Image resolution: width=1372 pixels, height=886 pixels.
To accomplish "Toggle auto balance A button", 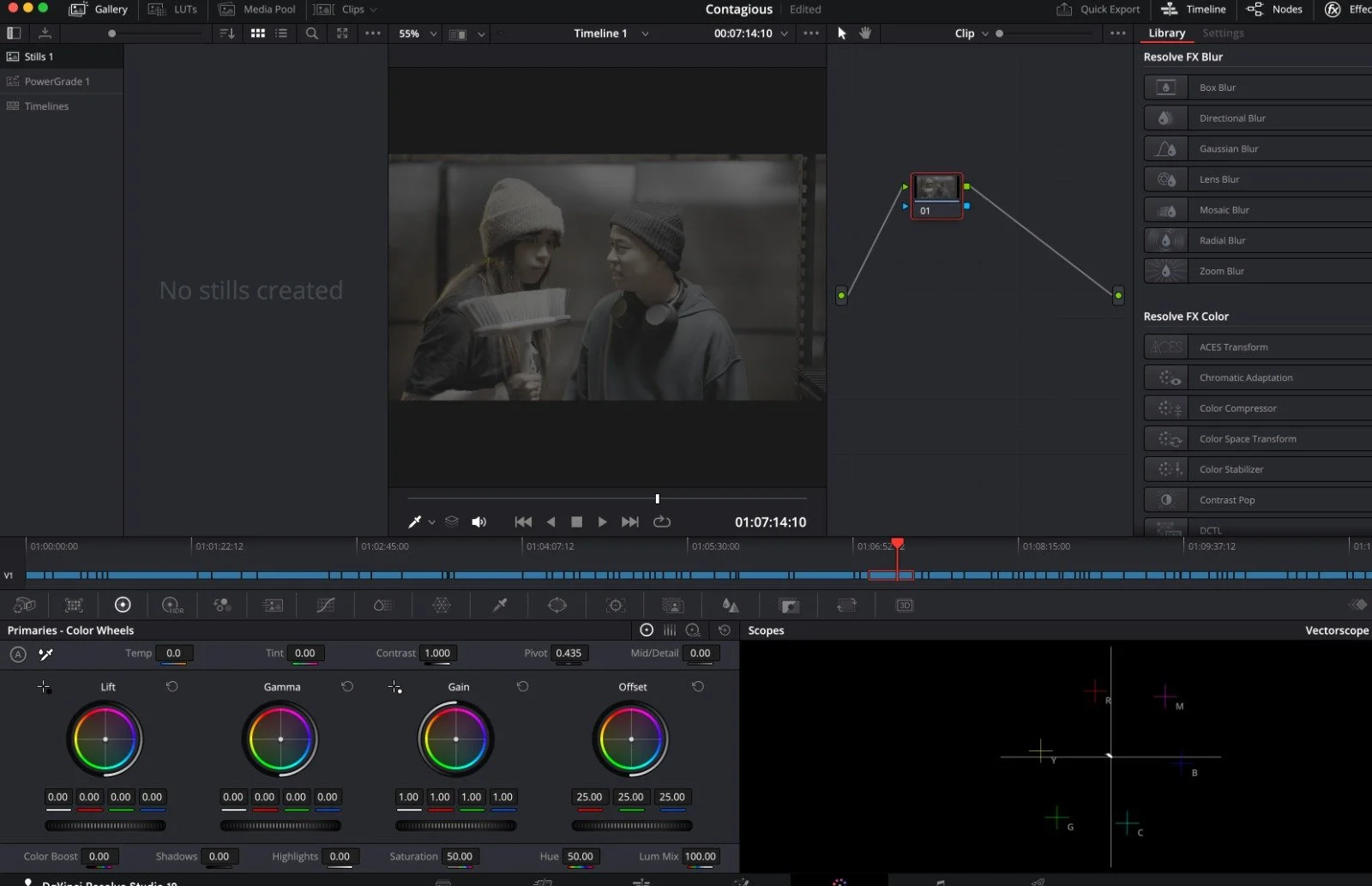I will (18, 654).
